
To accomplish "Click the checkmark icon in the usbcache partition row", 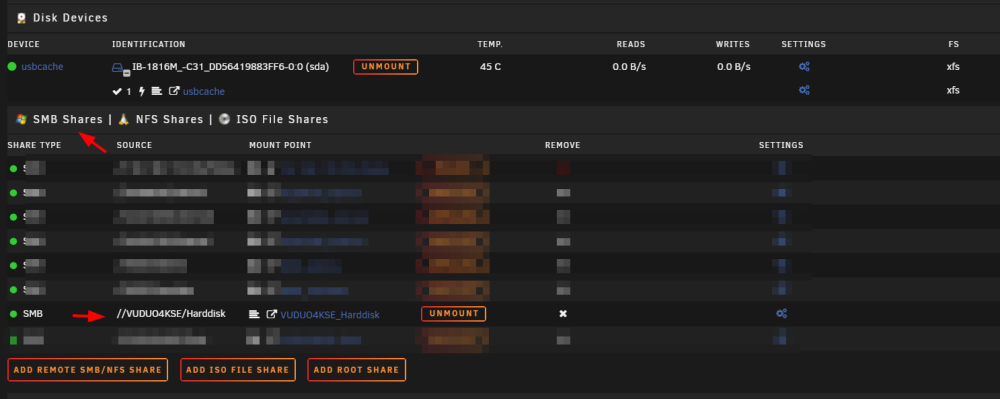I will tap(117, 91).
